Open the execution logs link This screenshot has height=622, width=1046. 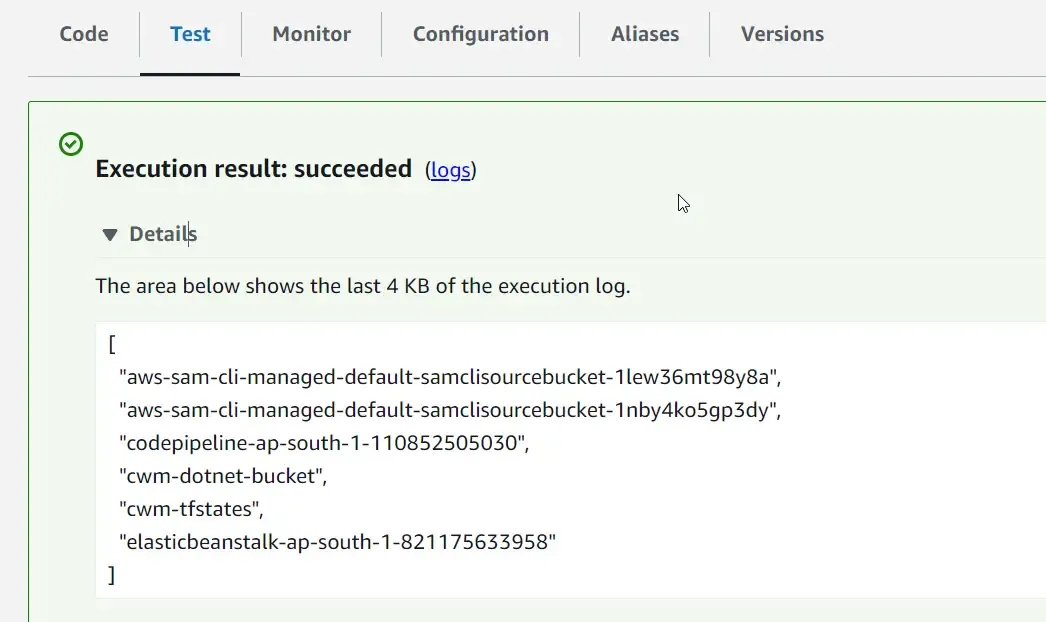coord(451,170)
